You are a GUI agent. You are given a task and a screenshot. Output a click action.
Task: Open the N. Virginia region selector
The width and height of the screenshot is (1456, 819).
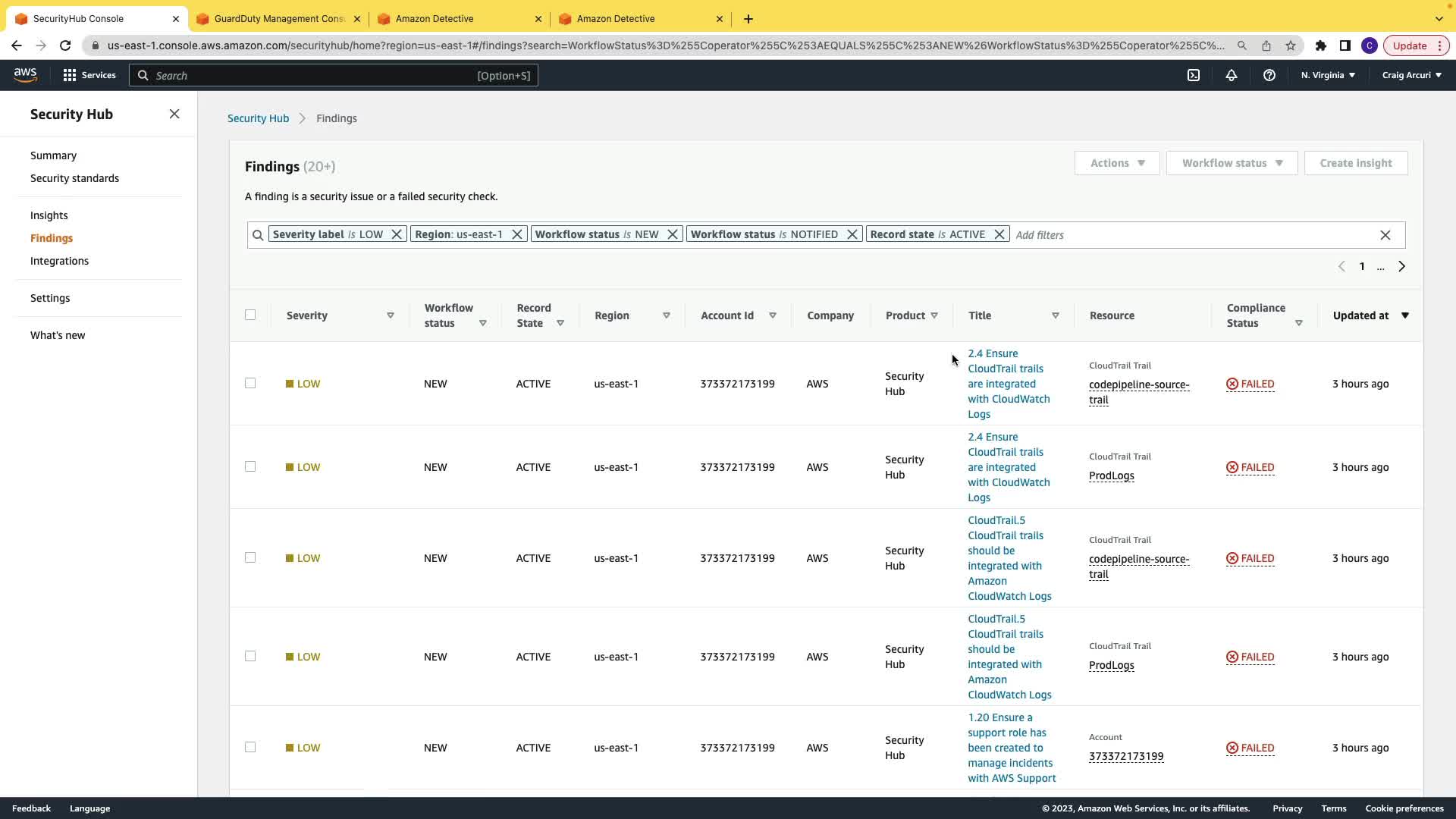pos(1328,75)
